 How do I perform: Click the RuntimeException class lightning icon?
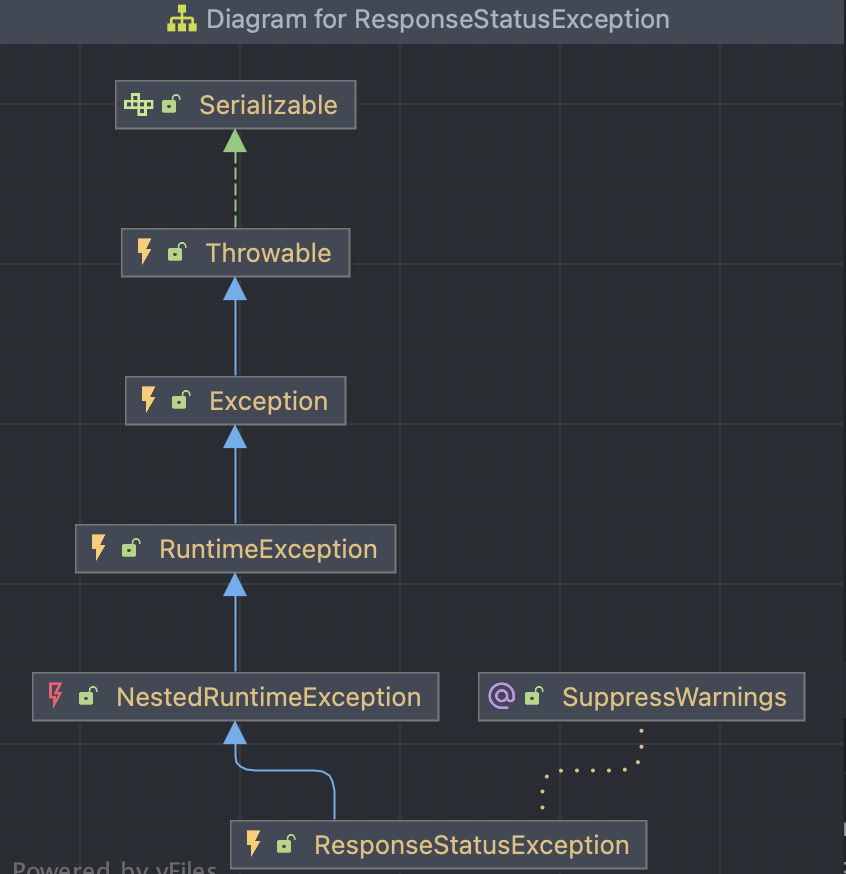click(x=99, y=548)
